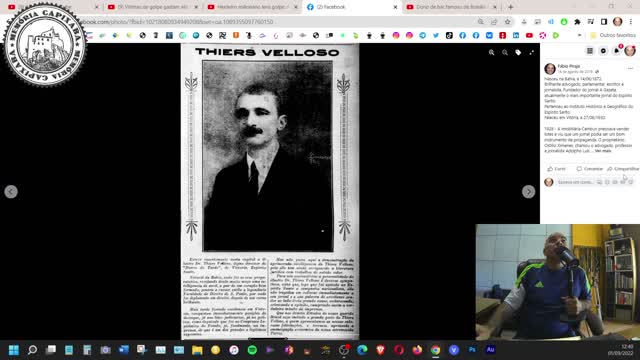The height and width of the screenshot is (360, 640).
Task: Open the address bar zoom indicator
Action: point(481,22)
